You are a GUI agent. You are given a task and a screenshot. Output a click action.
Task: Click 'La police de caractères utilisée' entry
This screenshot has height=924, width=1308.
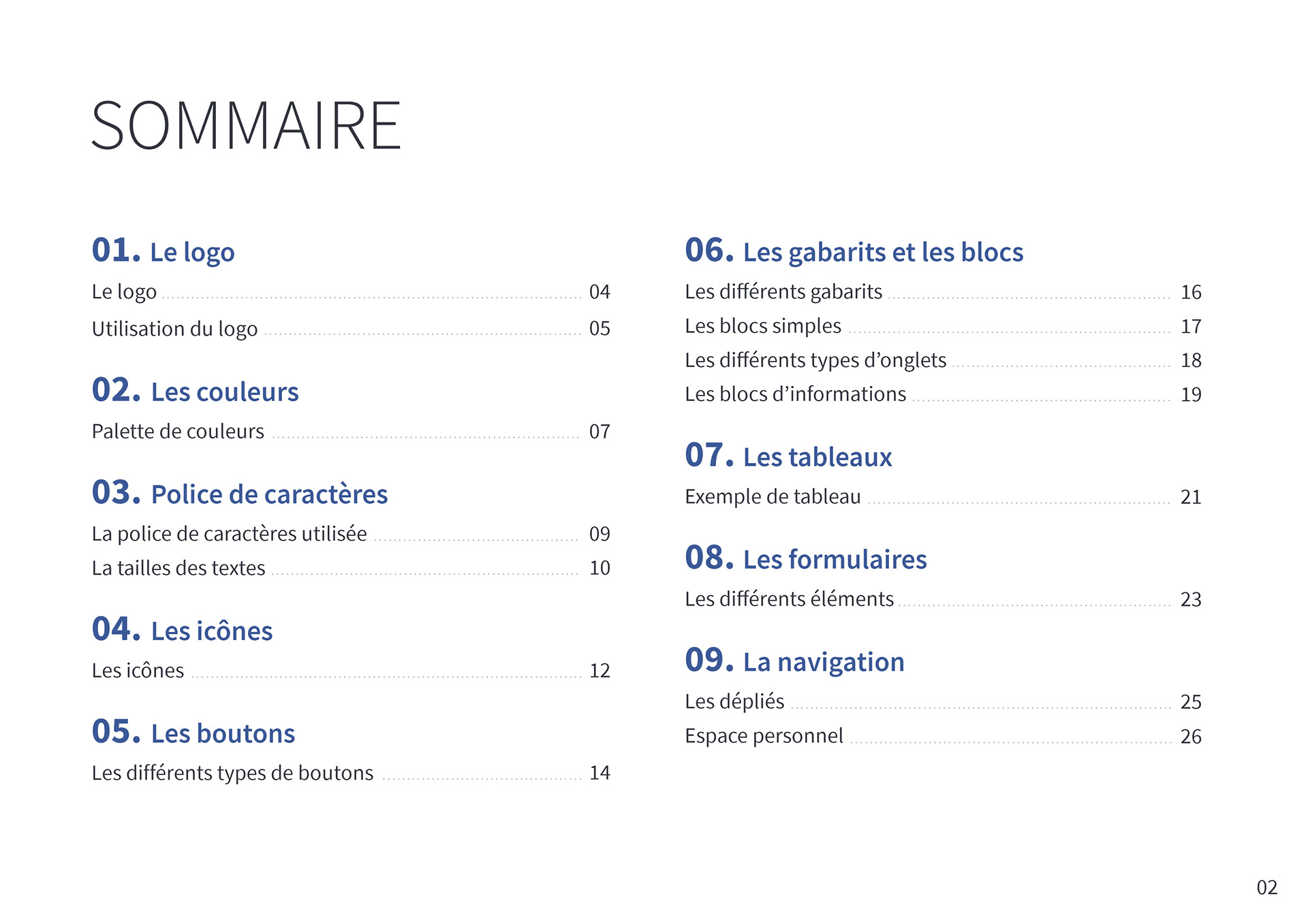229,534
